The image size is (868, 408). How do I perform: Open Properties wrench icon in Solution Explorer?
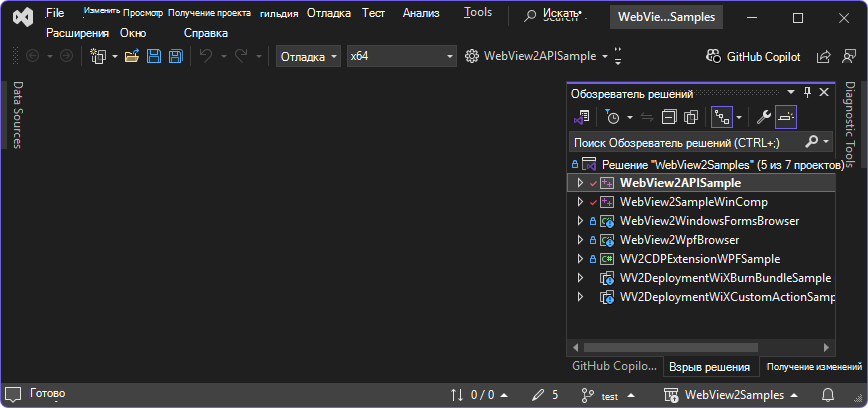764,117
